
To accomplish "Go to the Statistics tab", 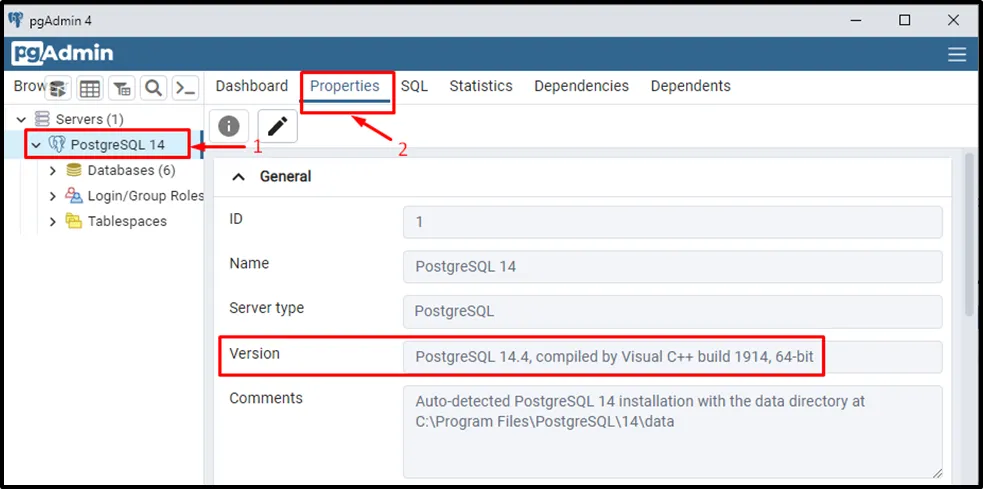I will click(480, 86).
